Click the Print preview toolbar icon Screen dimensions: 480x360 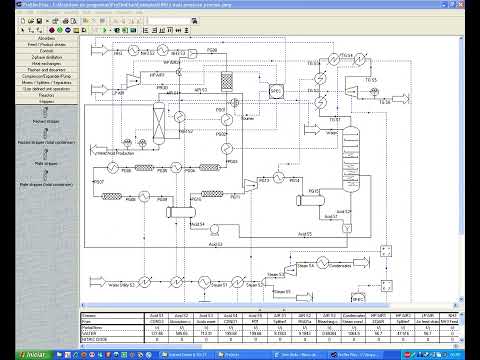[74, 21]
